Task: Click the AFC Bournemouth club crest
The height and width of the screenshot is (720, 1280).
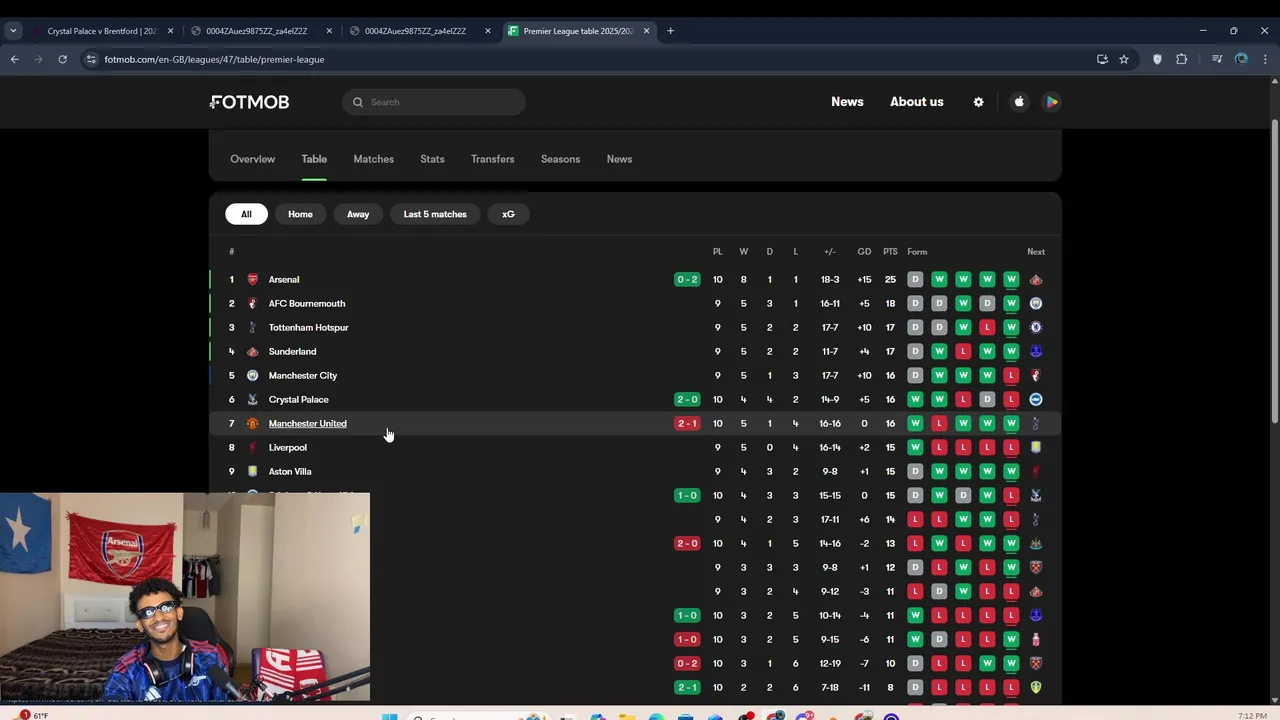Action: [252, 304]
